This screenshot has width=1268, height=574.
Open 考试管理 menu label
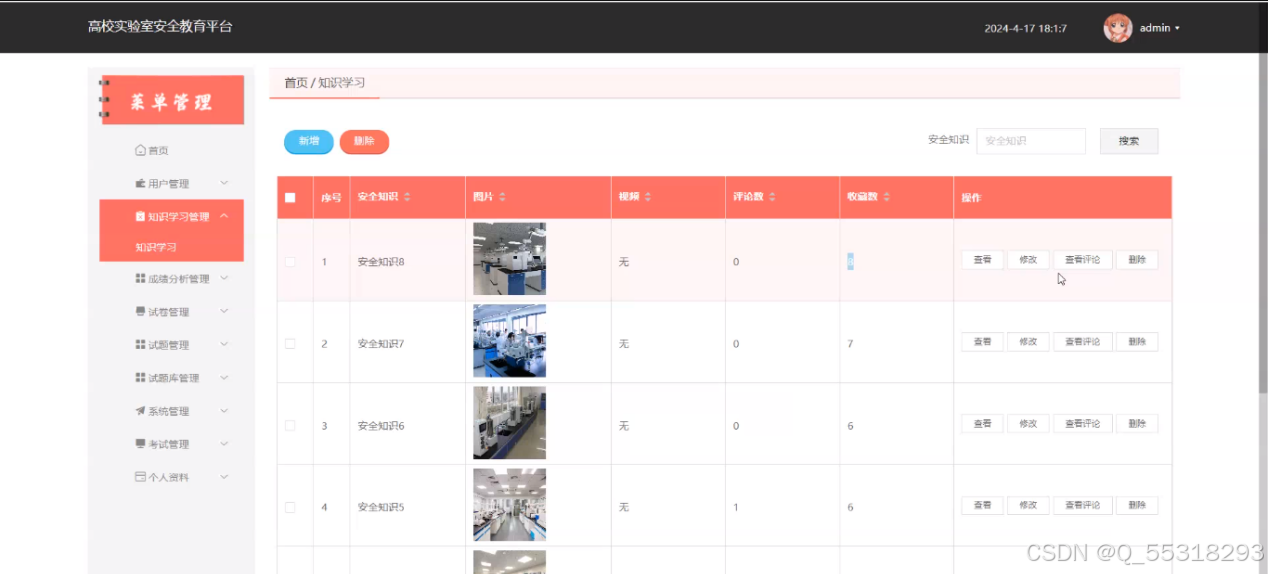pyautogui.click(x=168, y=444)
